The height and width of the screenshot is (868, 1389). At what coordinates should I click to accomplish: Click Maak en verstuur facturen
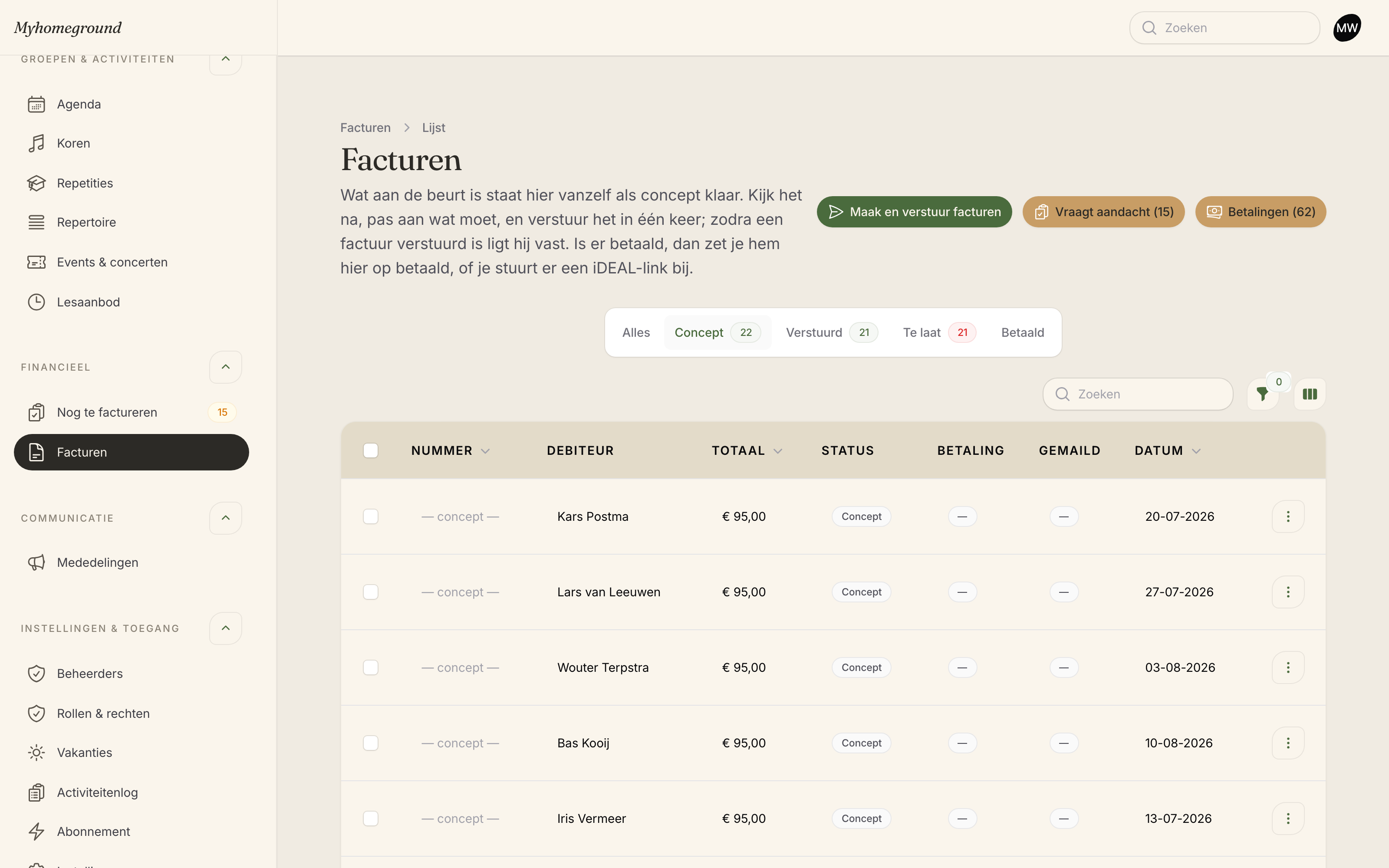(x=914, y=212)
